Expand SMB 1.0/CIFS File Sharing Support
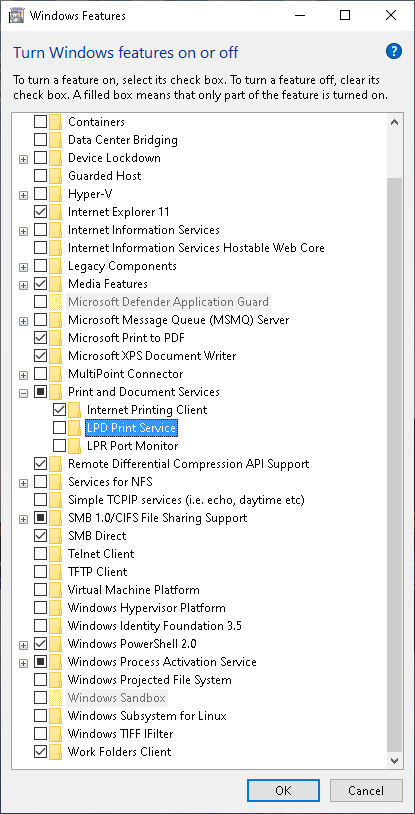This screenshot has height=814, width=415. (23, 519)
